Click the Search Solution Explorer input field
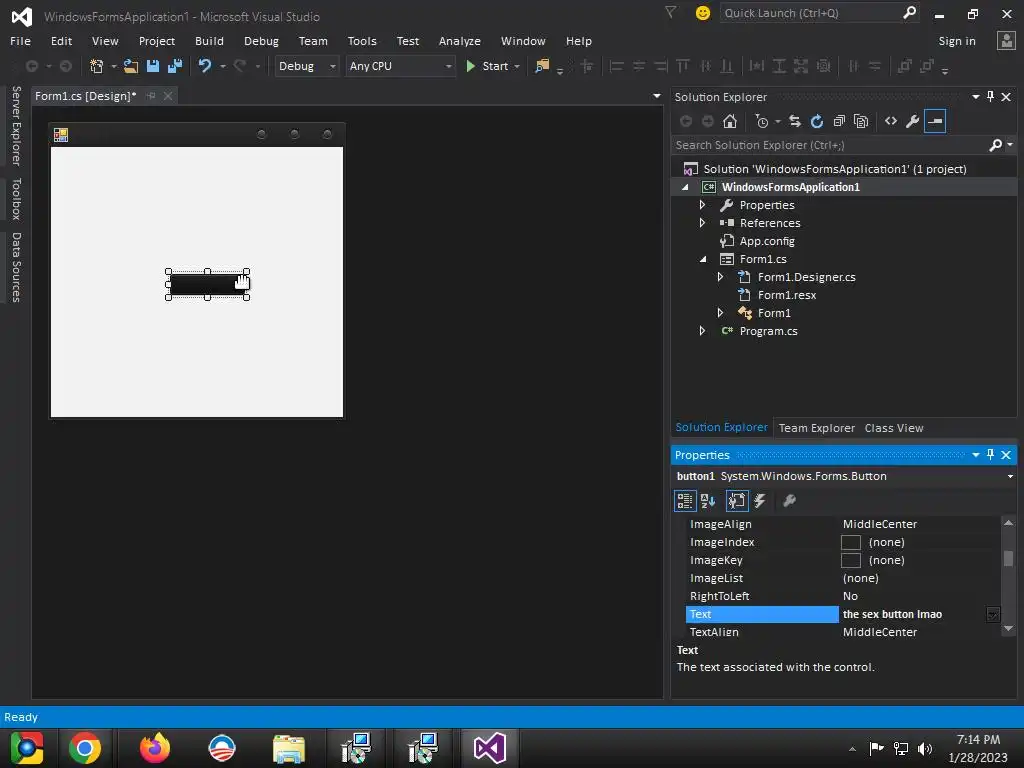Screen dimensions: 1024x768 coord(831,145)
